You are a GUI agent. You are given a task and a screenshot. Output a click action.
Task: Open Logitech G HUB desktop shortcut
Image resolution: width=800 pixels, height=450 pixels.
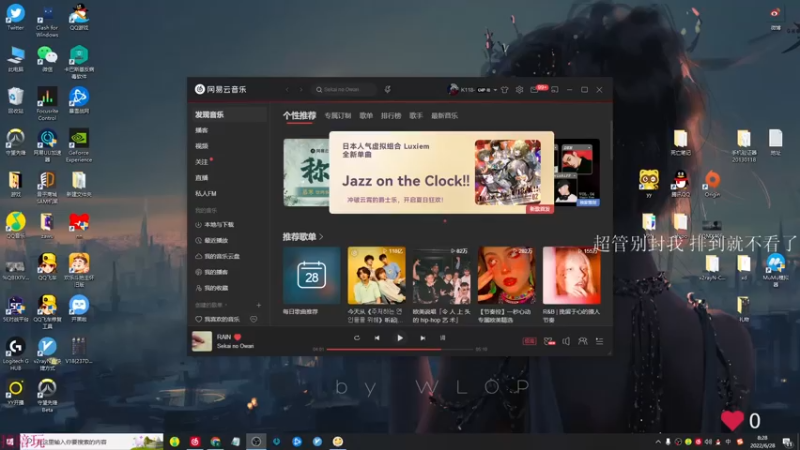pos(15,354)
